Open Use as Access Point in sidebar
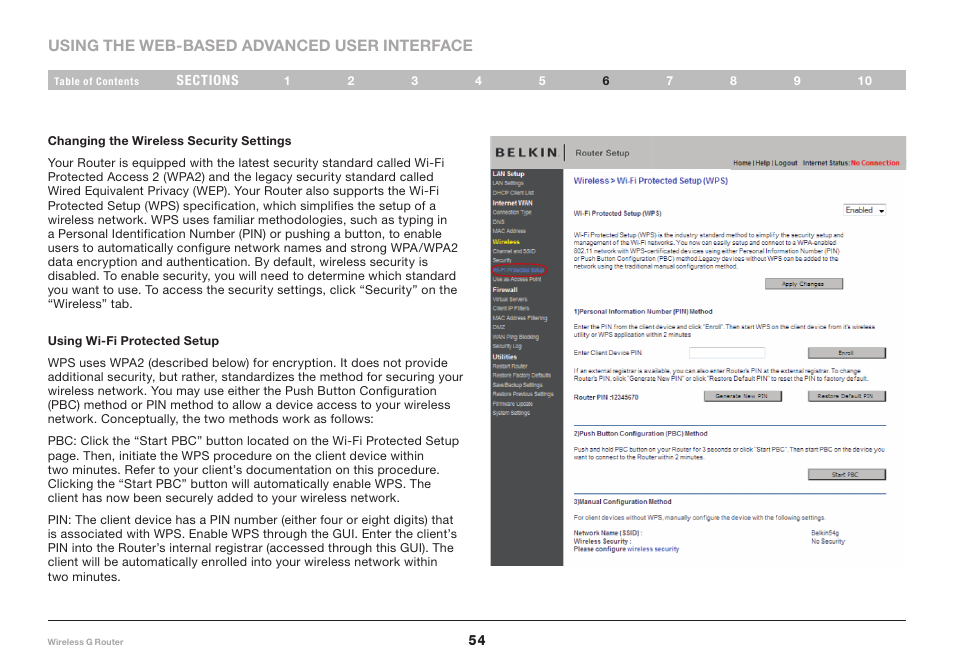The height and width of the screenshot is (668, 954). 517,279
